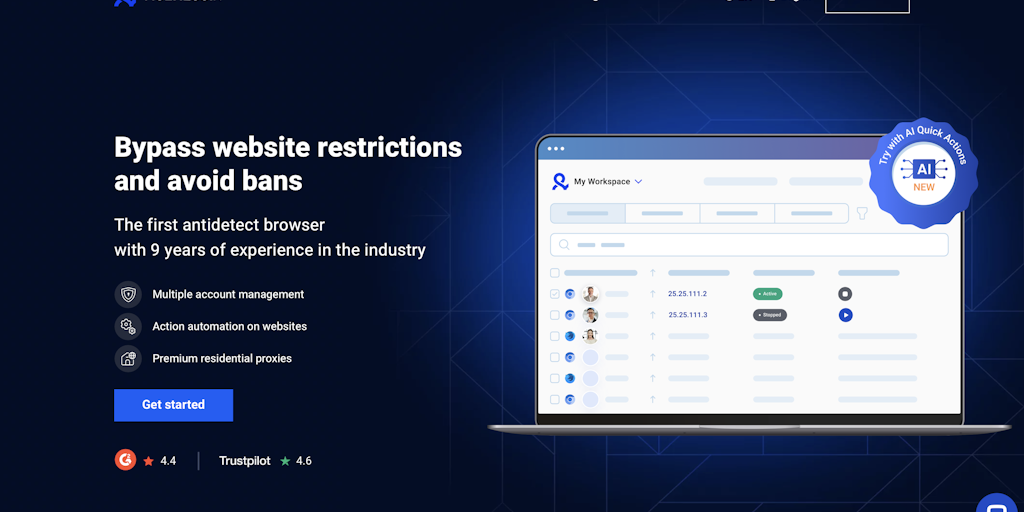Viewport: 1024px width, 512px height.
Task: Click the blue logo beside My Workspace
Action: [560, 182]
